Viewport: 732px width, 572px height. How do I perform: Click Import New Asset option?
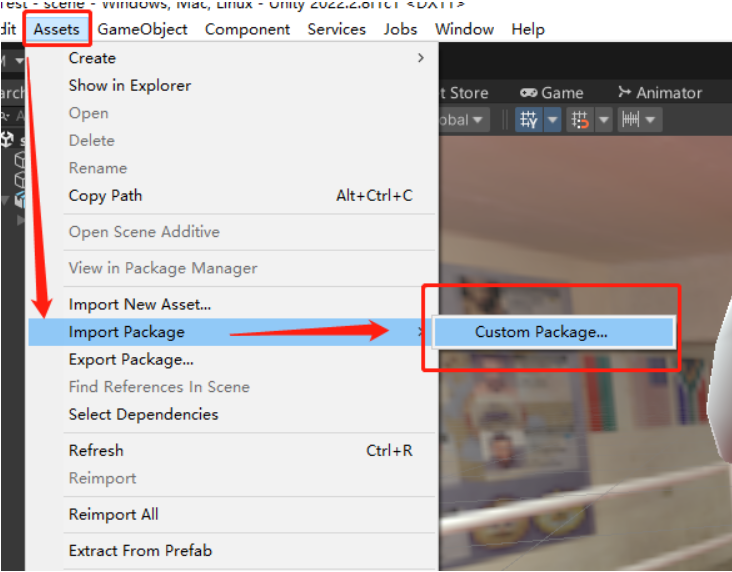[x=139, y=304]
